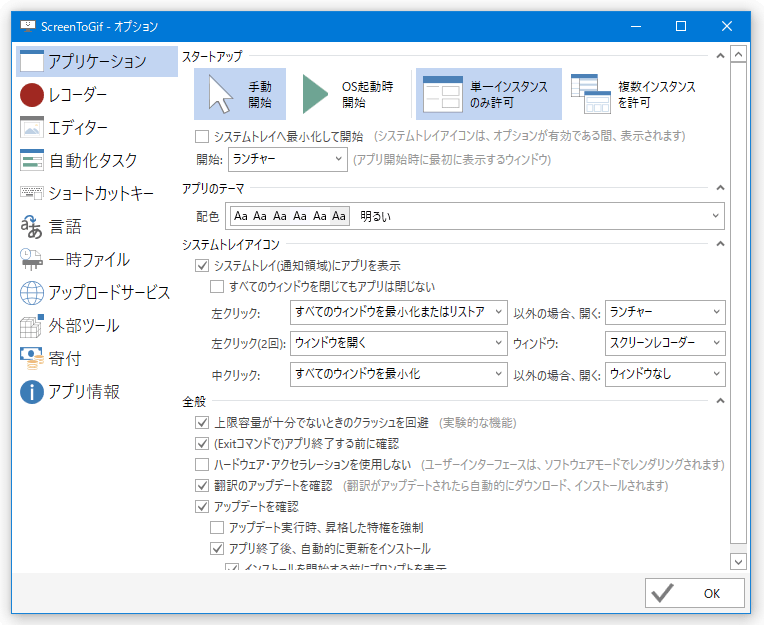The width and height of the screenshot is (764, 625).
Task: Click the scrollbar up arrow
Action: [739, 54]
